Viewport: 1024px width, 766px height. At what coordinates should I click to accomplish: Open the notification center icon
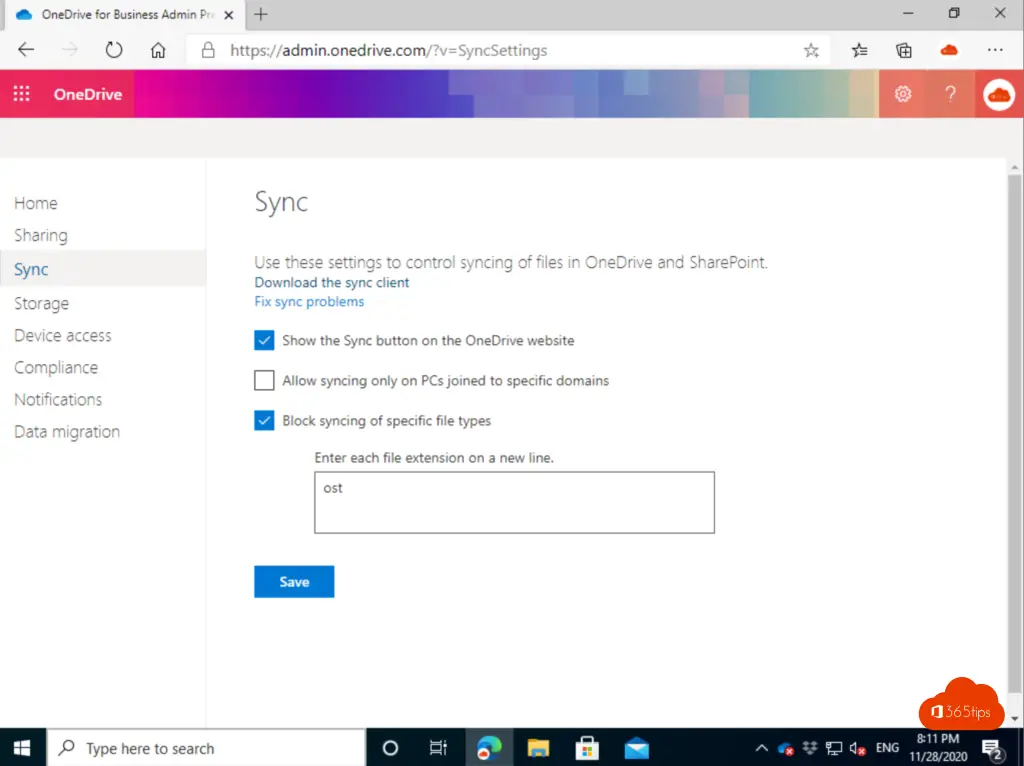point(992,748)
